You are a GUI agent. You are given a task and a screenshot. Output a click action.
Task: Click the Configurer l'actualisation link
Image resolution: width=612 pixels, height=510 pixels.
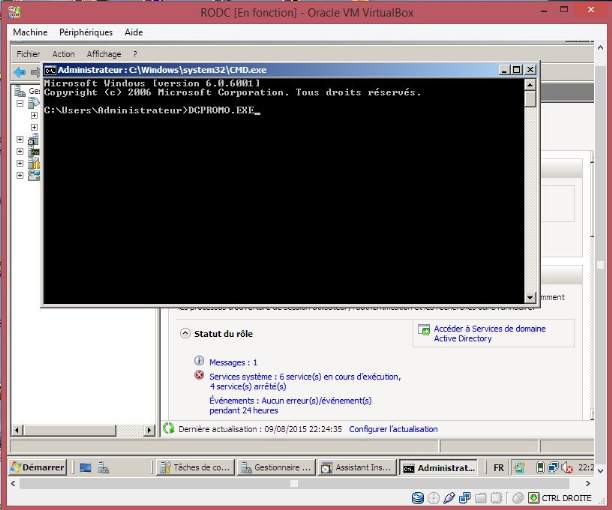pos(393,429)
